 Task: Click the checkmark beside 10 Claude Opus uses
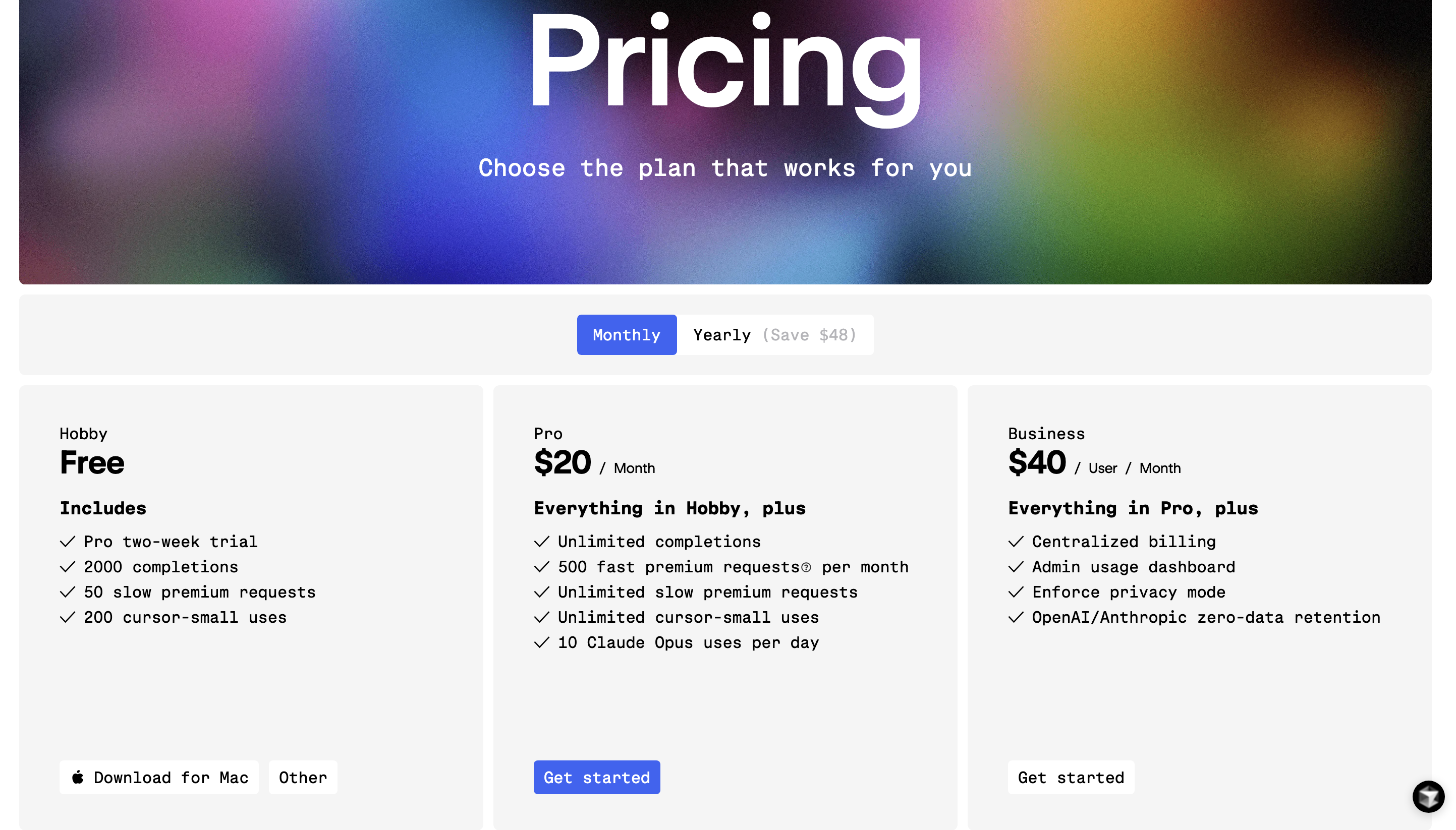point(542,642)
